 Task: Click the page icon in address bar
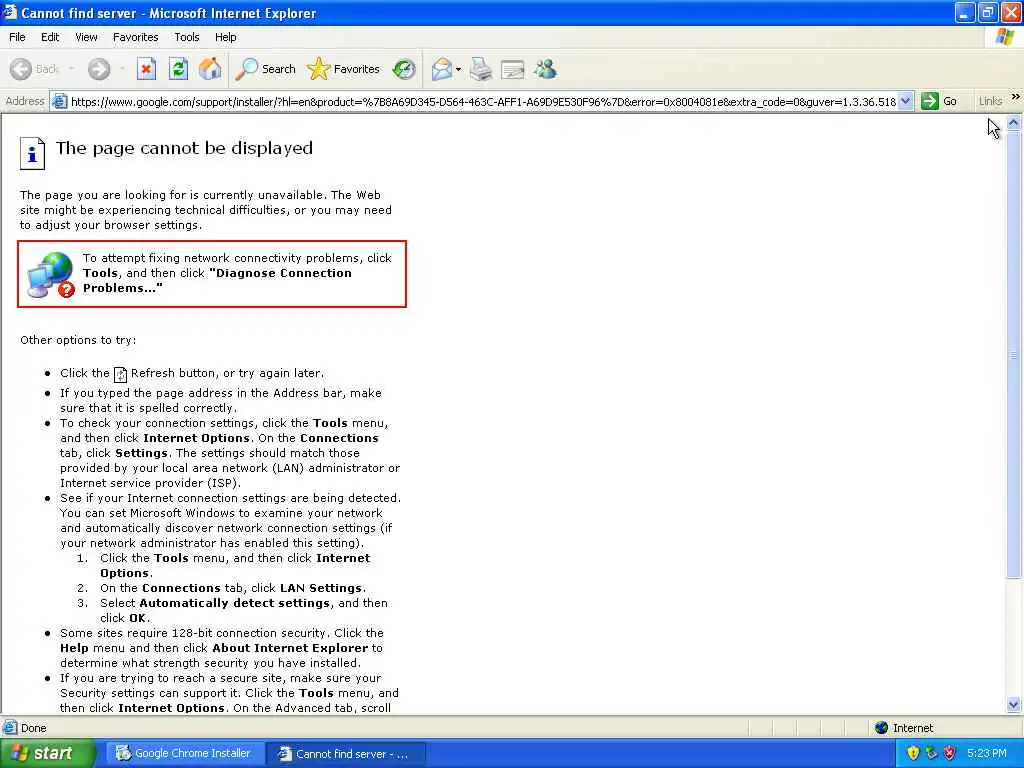pyautogui.click(x=59, y=101)
